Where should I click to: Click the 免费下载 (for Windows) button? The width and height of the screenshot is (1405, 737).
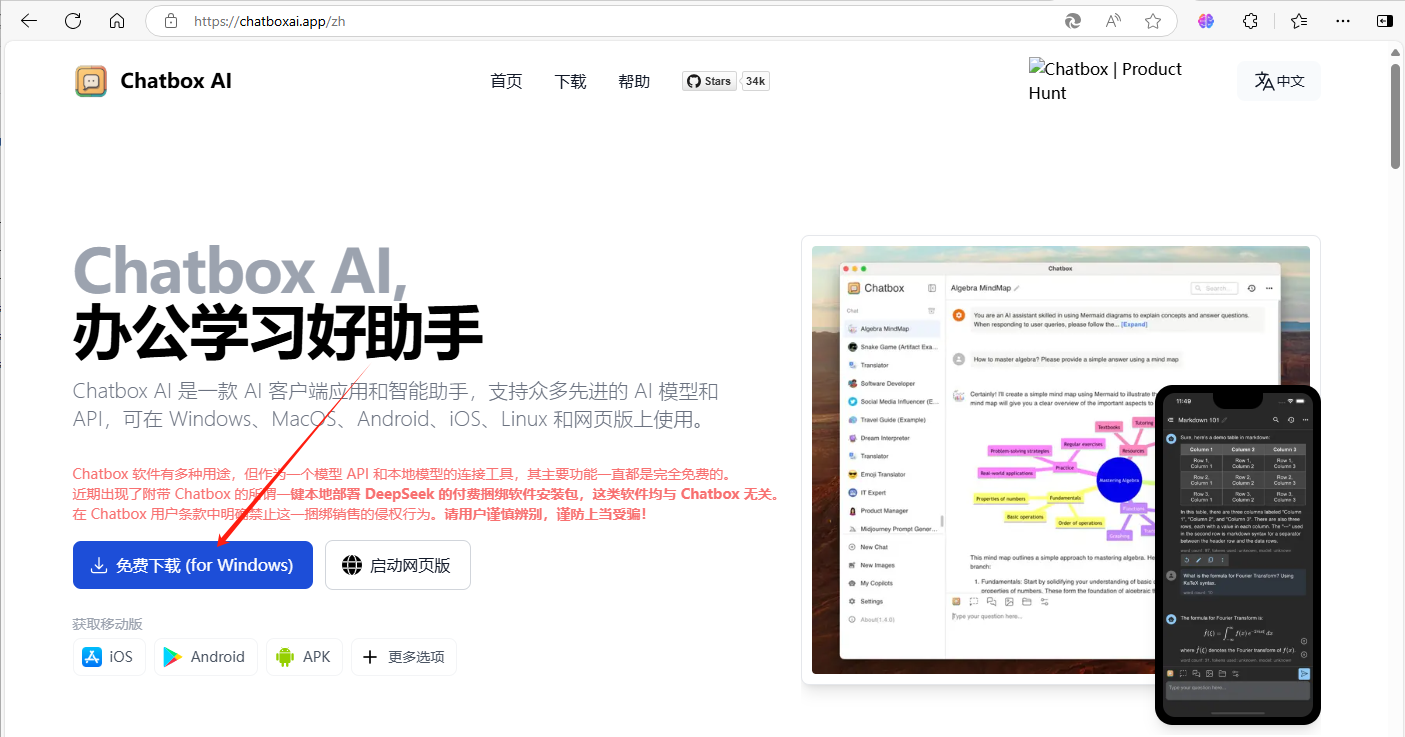tap(193, 565)
